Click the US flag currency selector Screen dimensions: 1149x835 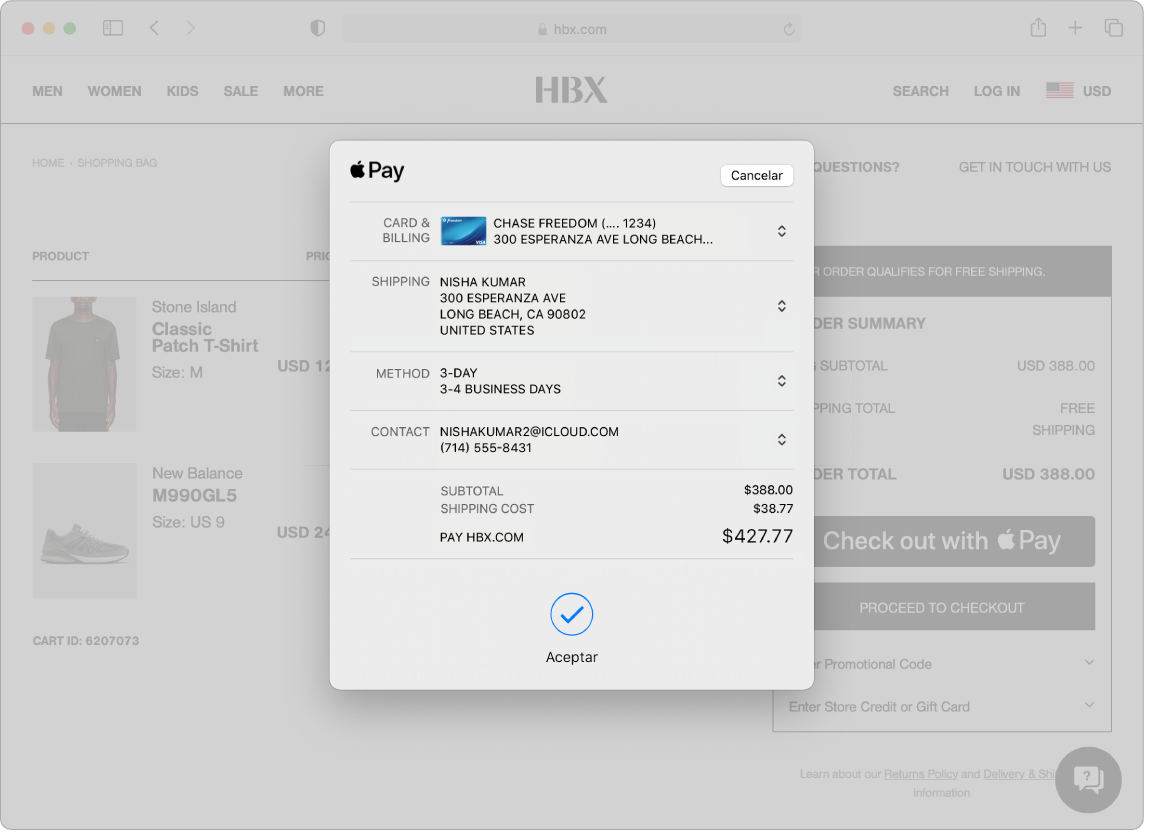click(1059, 90)
